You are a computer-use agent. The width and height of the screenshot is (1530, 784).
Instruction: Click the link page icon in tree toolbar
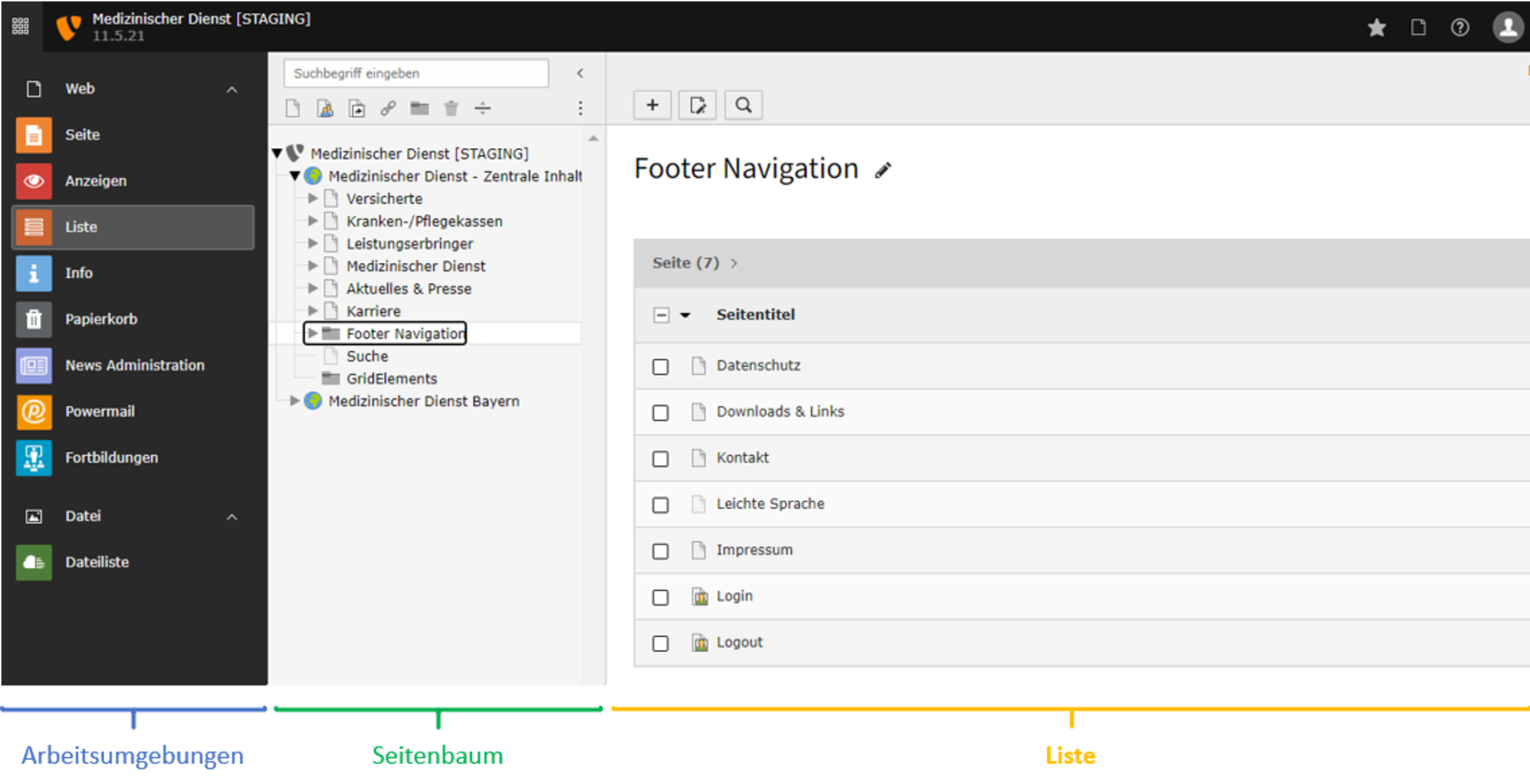click(x=388, y=108)
